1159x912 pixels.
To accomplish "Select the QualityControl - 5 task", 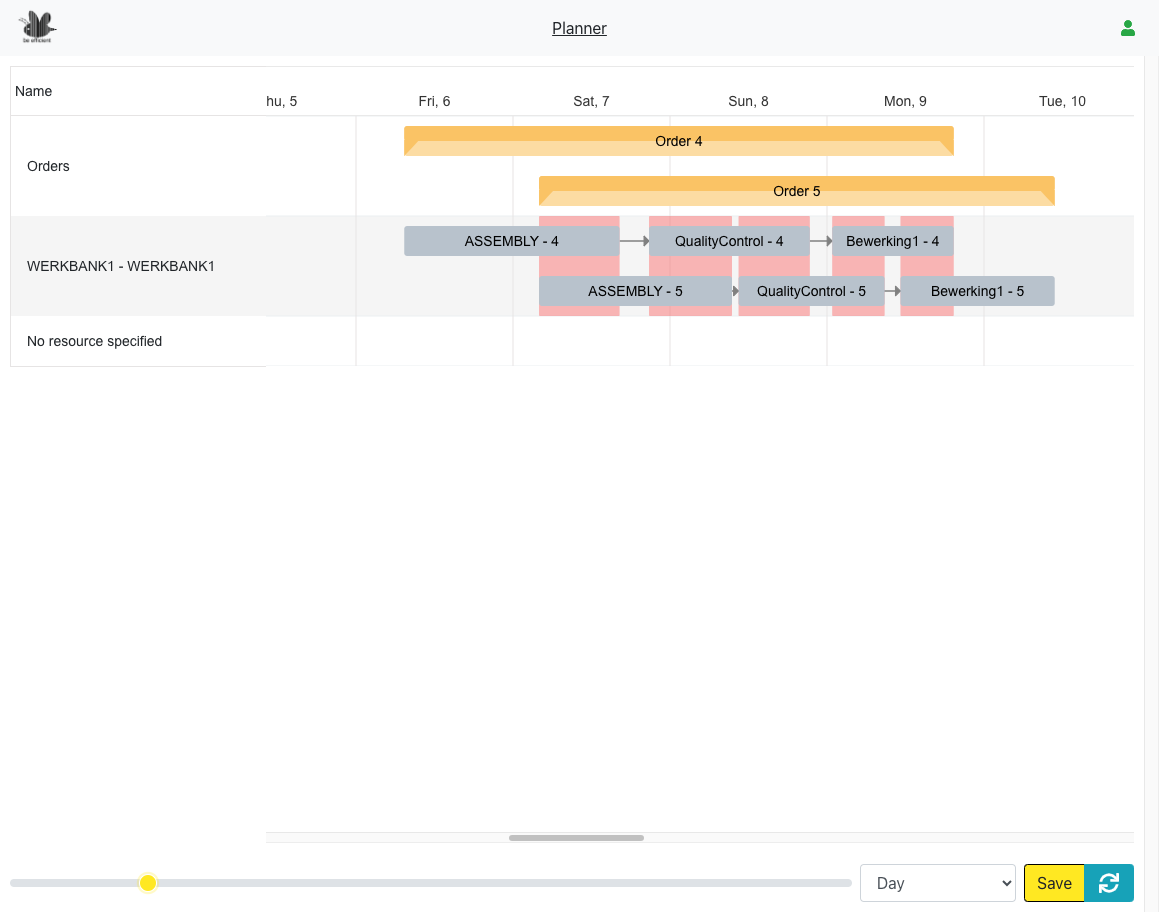I will click(810, 291).
